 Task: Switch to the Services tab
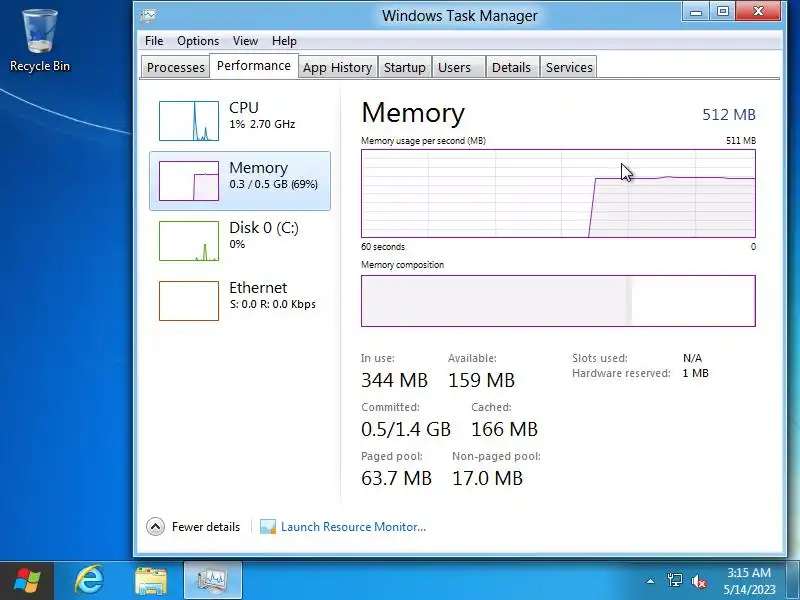coord(569,67)
